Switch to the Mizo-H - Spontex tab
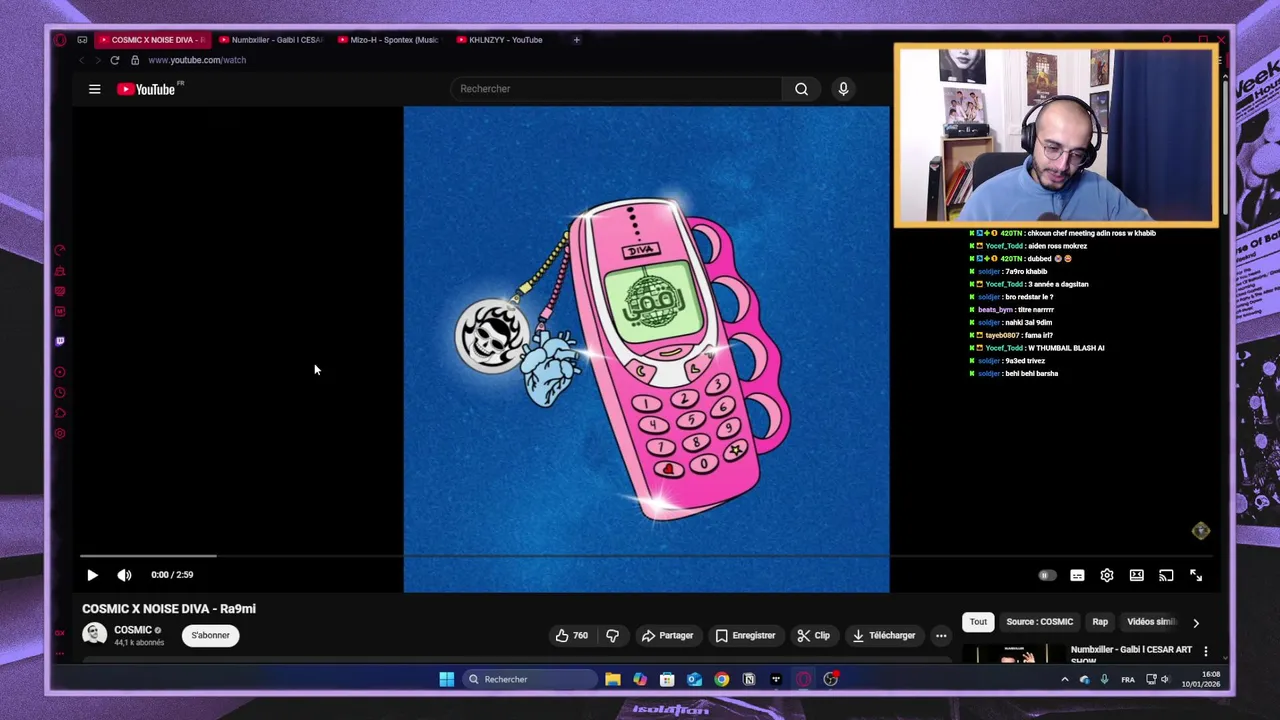1280x720 pixels. click(x=388, y=40)
